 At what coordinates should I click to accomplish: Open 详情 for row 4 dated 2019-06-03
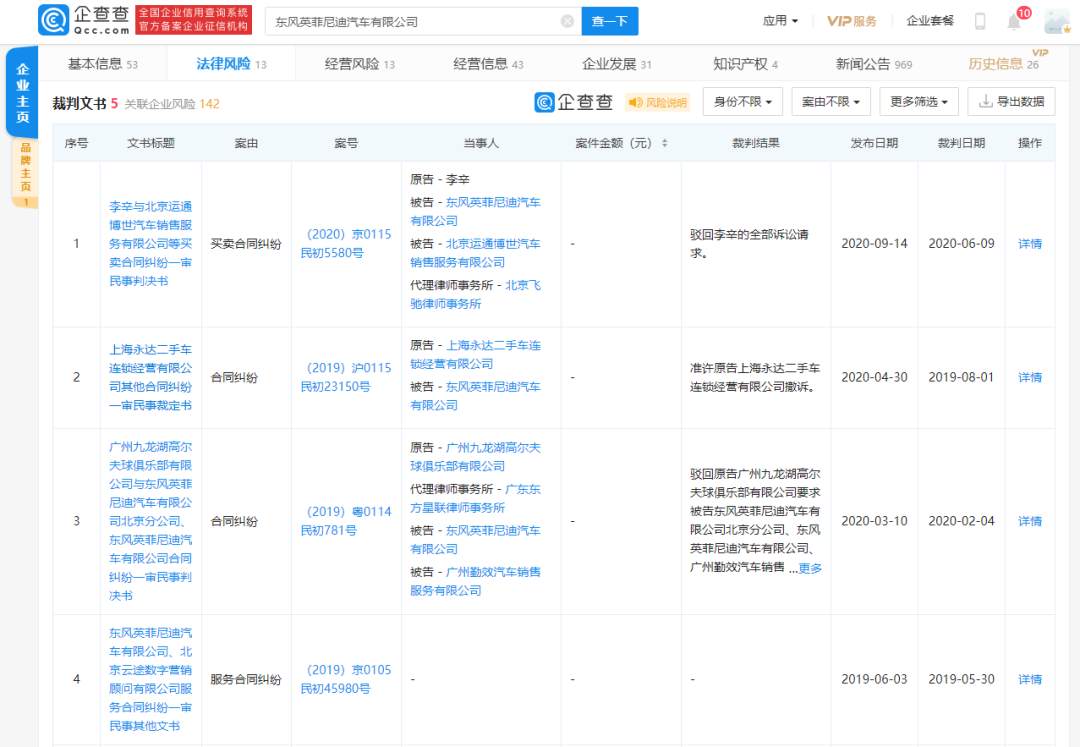click(x=1030, y=680)
